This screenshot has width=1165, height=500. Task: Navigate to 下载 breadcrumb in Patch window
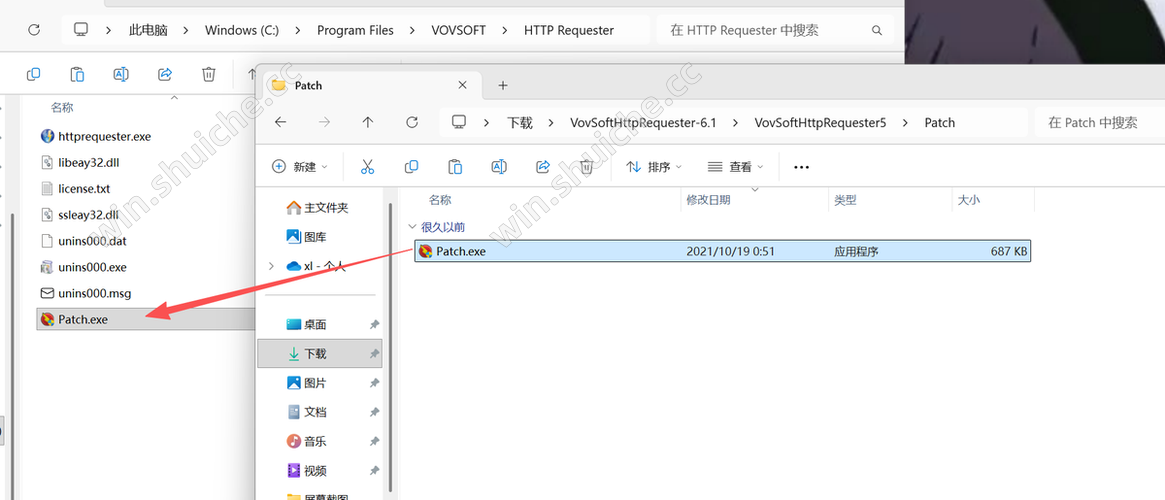520,123
